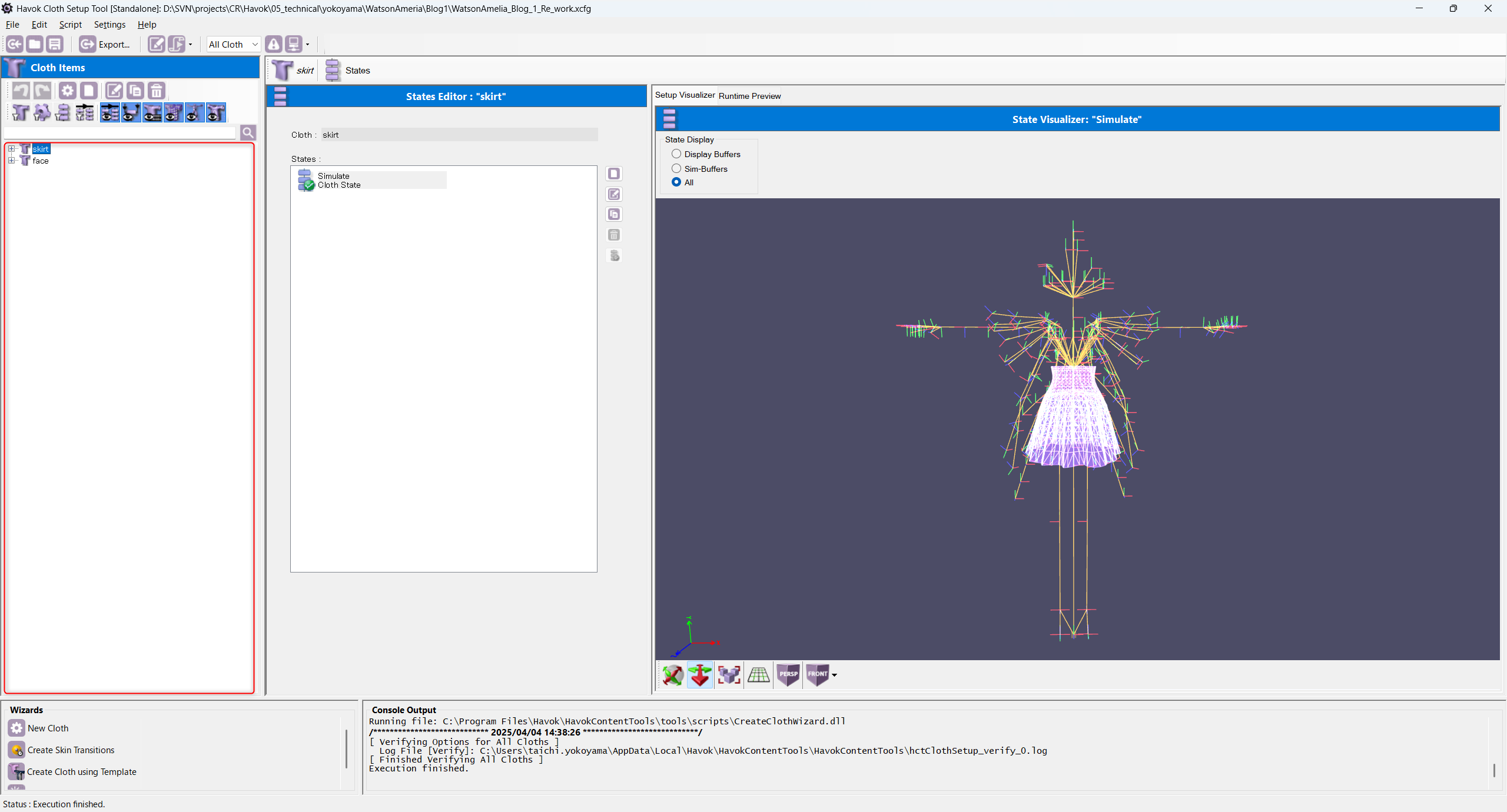Click the new state icon beside States list
The image size is (1507, 812).
[614, 174]
